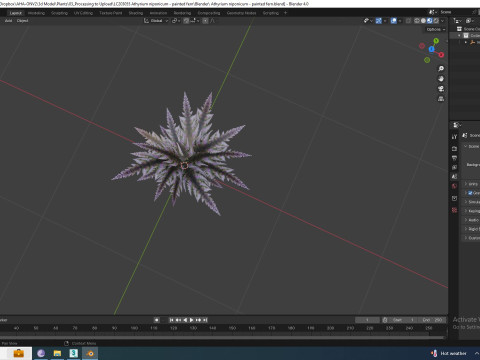The image size is (480, 360).
Task: Click the blue Z axis gizmo ball
Action: pyautogui.click(x=432, y=49)
